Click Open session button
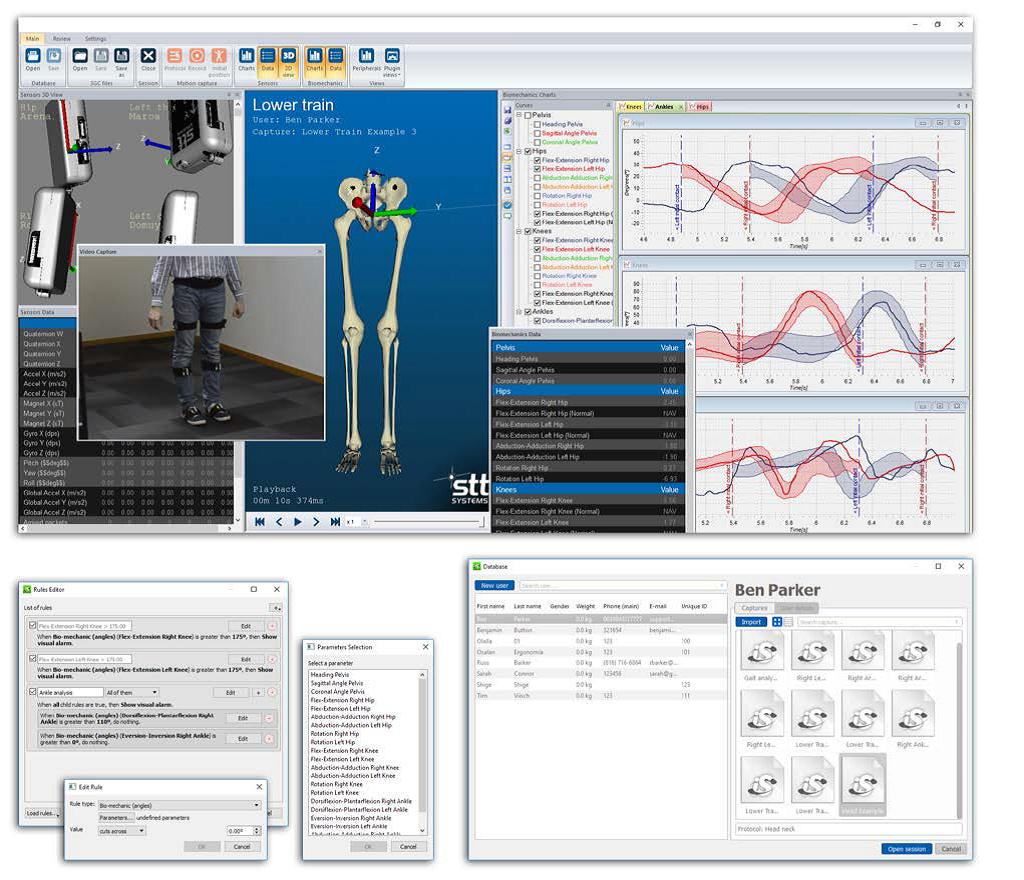Viewport: 1024px width, 880px height. click(906, 849)
